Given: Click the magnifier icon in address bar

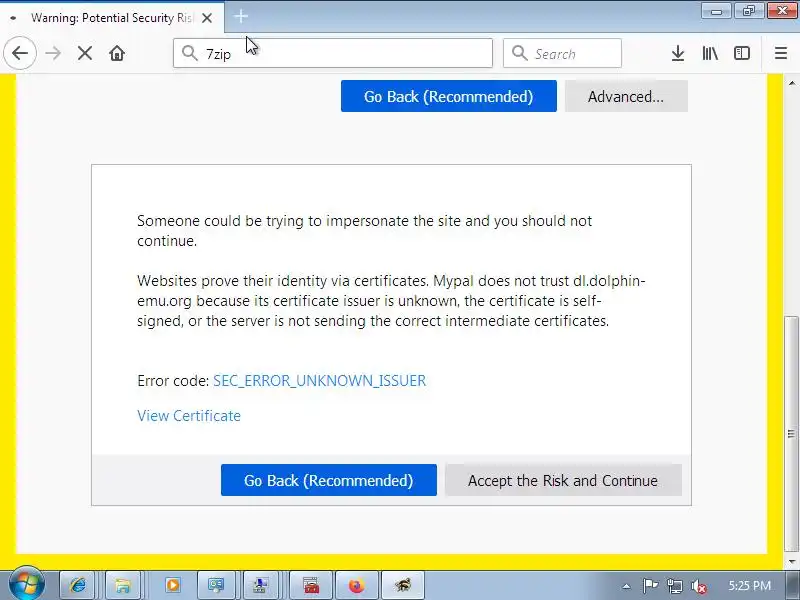Looking at the screenshot, I should pos(190,53).
